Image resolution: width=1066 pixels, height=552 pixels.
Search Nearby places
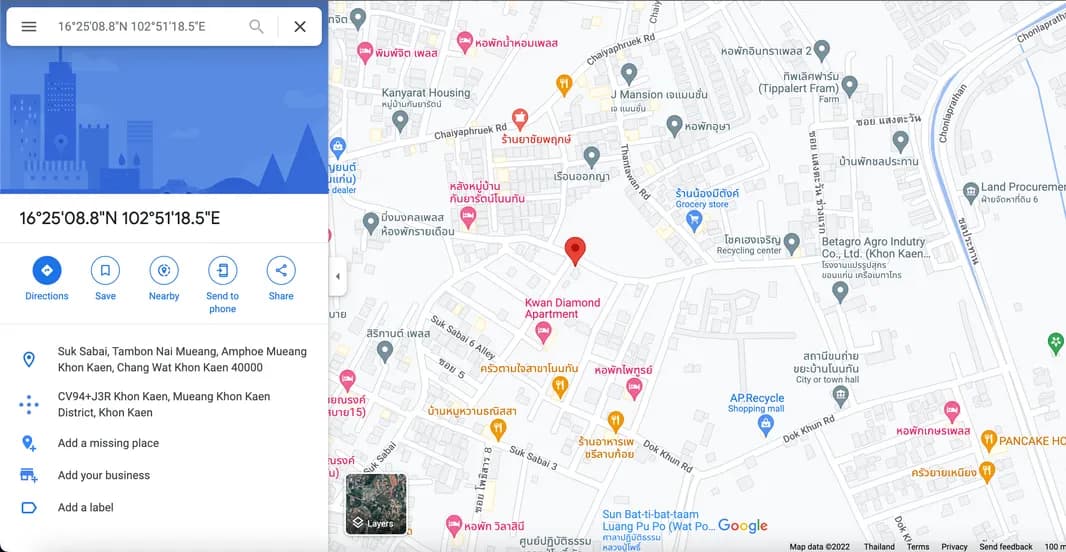(x=164, y=271)
